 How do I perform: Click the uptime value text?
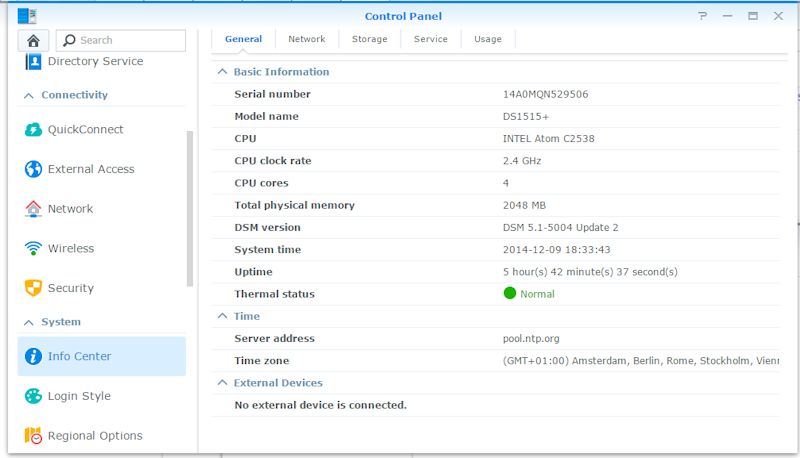(x=590, y=272)
